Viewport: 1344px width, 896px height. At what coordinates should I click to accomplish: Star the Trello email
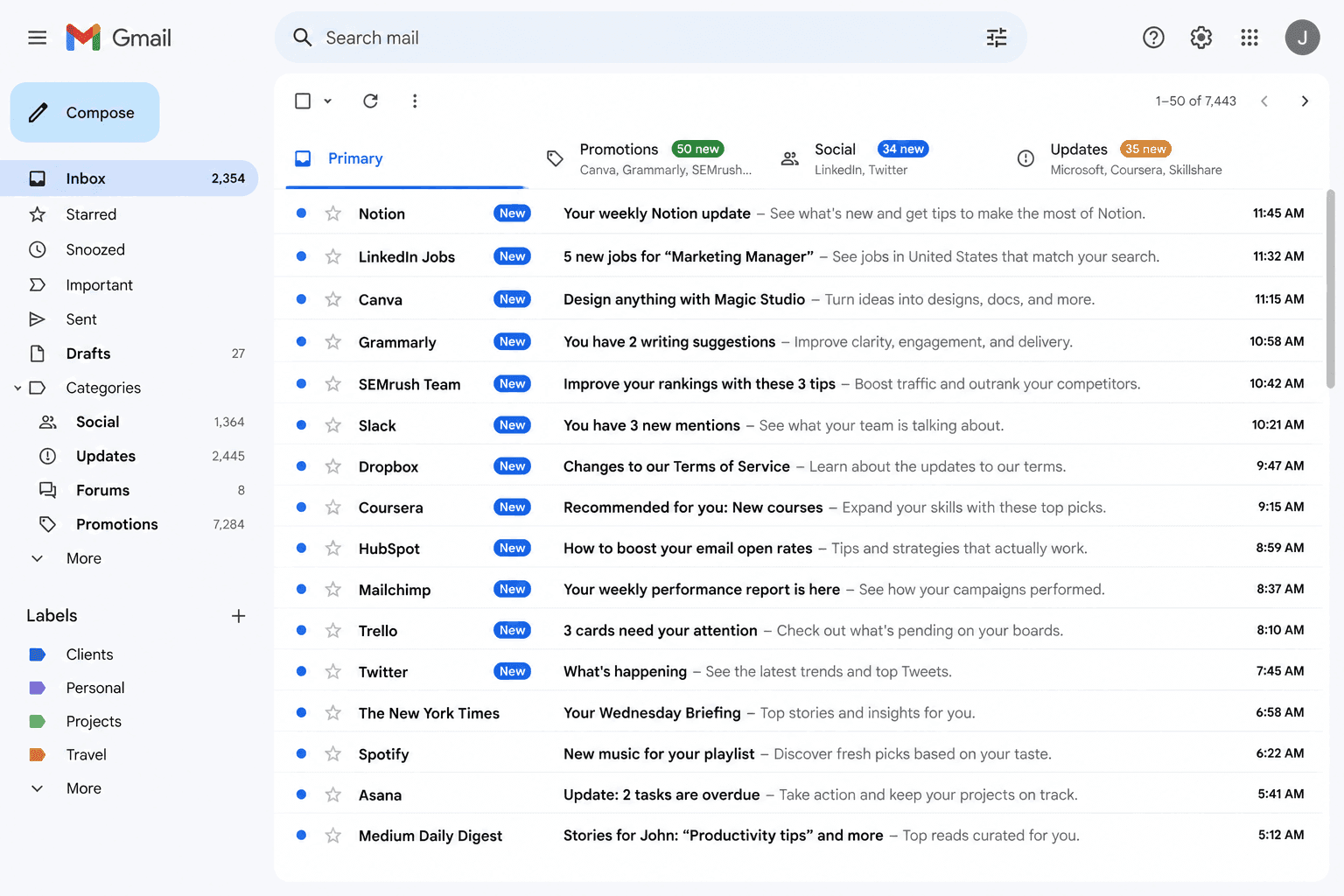[x=333, y=631]
